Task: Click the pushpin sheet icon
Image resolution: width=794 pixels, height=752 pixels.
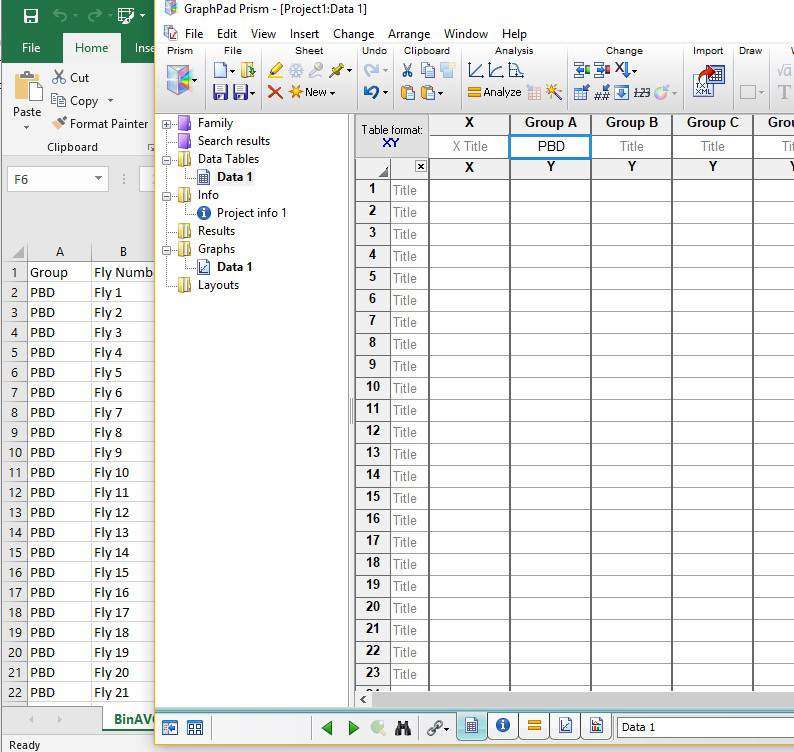Action: 336,70
